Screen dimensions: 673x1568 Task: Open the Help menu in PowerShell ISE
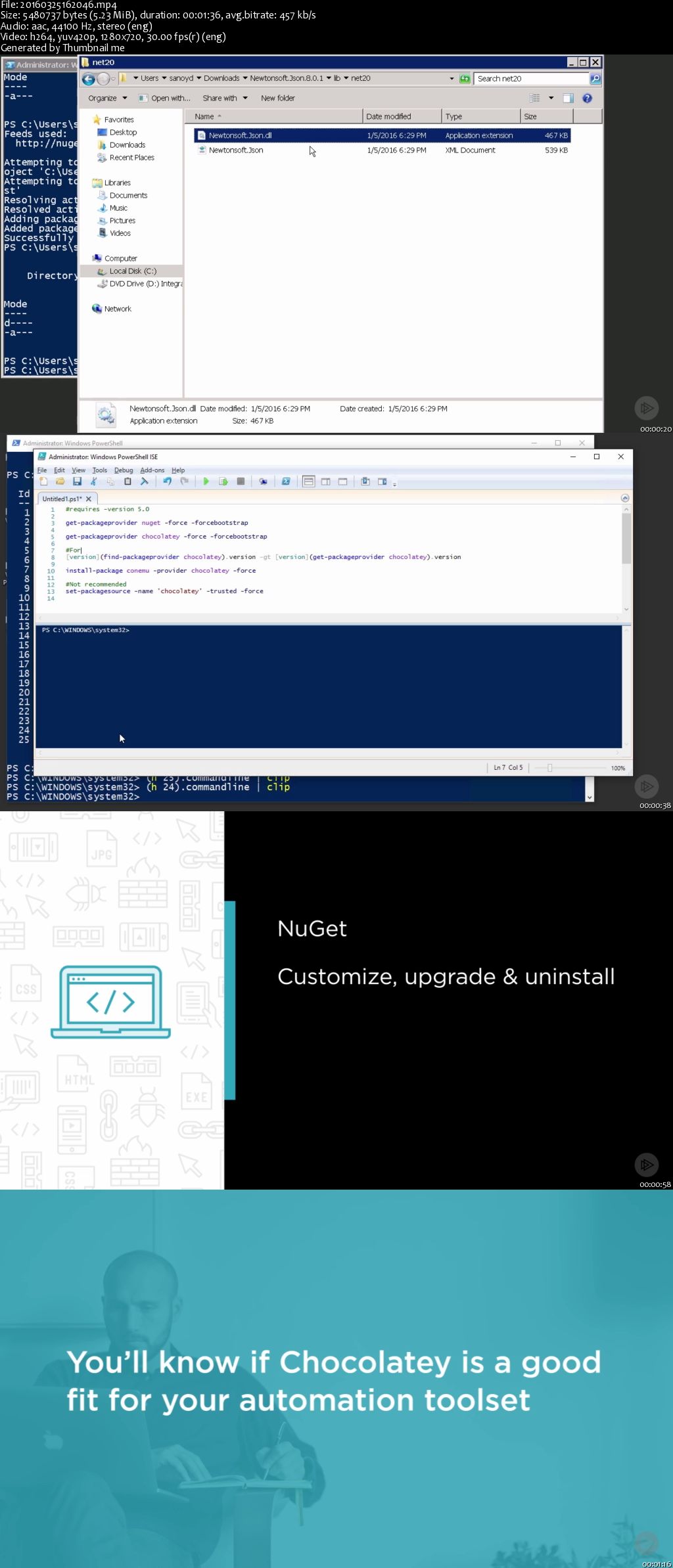pos(178,470)
